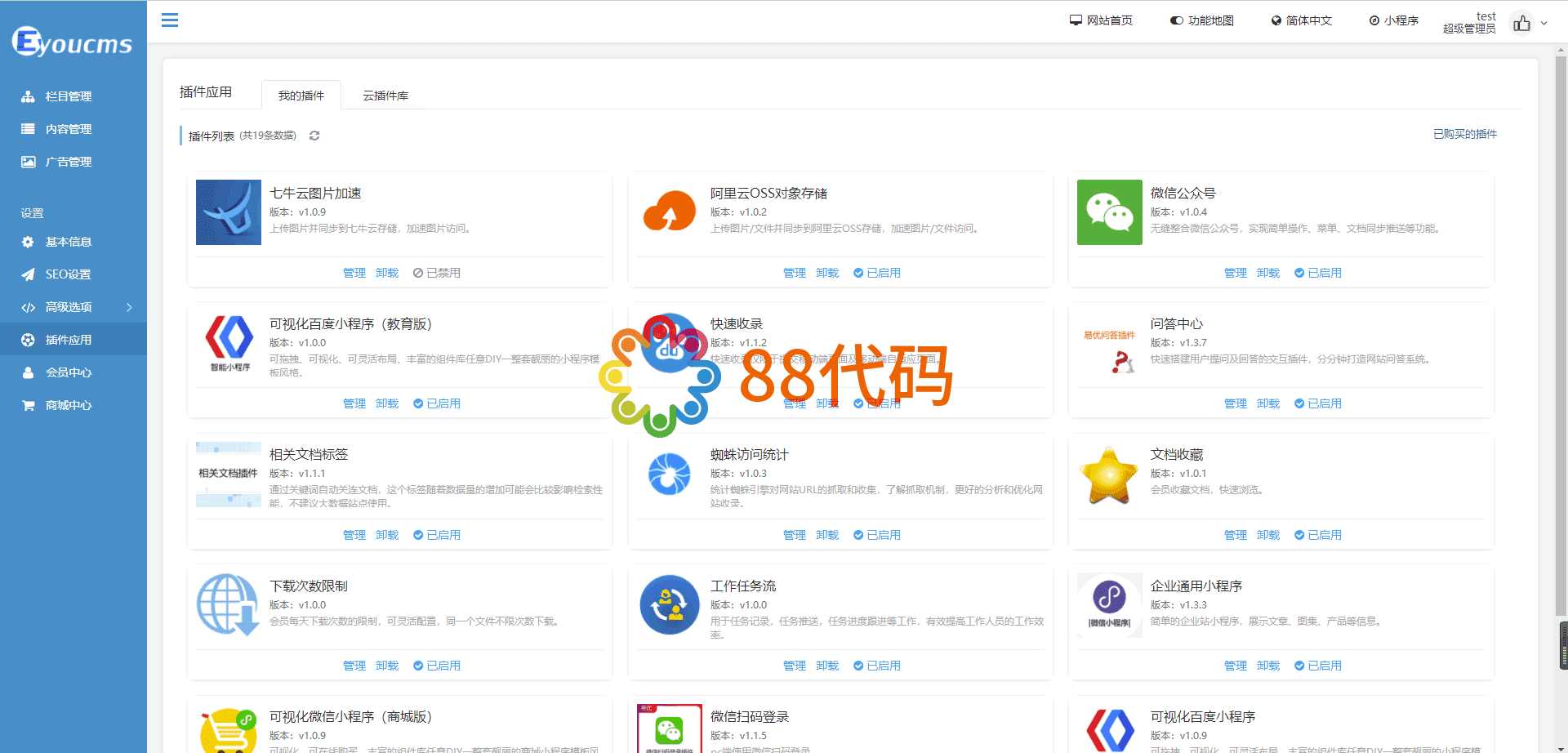Toggle 已启用 status for 阿里云OSS对象存储
The width and height of the screenshot is (1568, 753).
point(877,273)
